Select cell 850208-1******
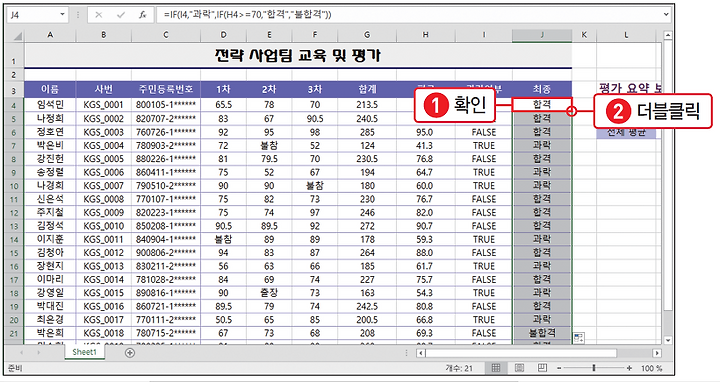 tap(166, 226)
